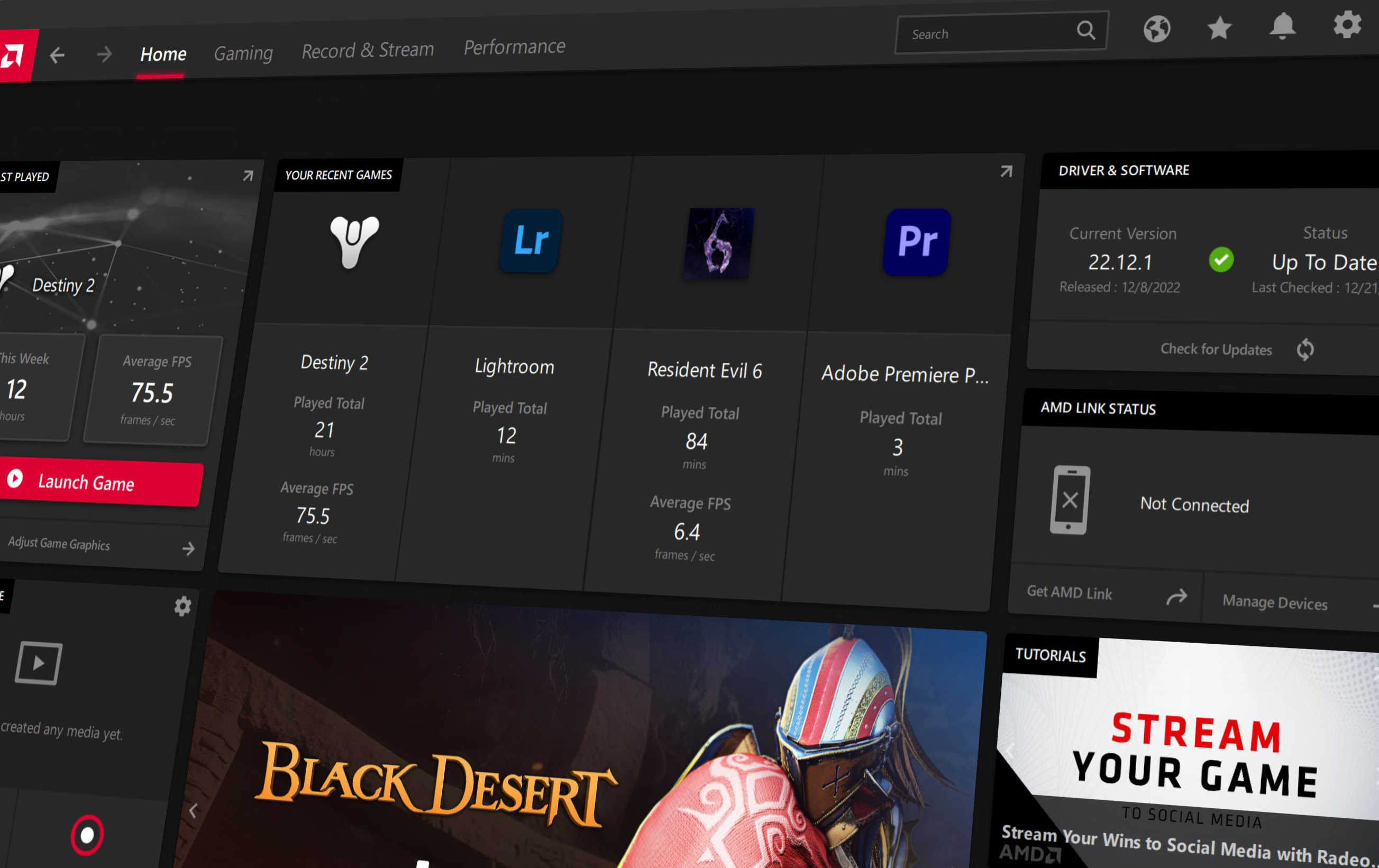Toggle the AMD Link device connection
The width and height of the screenshot is (1379, 868).
click(1071, 499)
